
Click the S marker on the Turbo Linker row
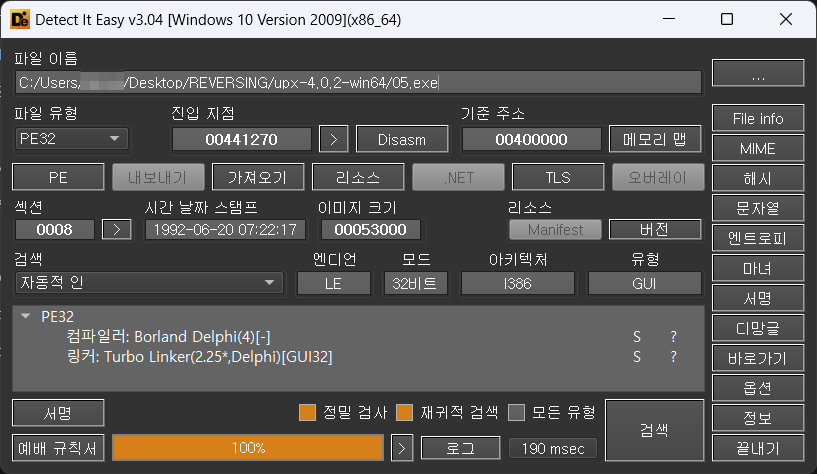[637, 357]
